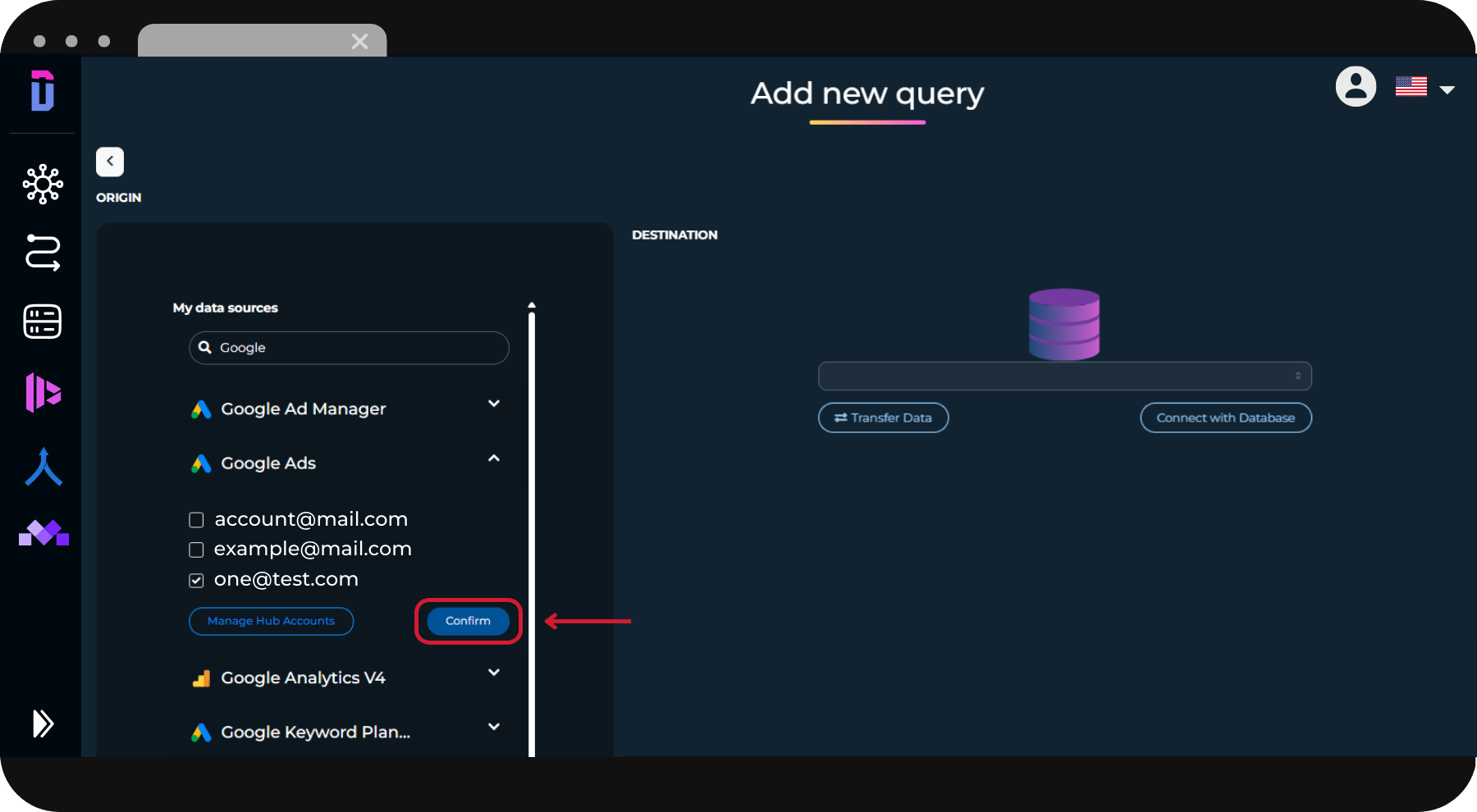Collapse the Google Ads section

pyautogui.click(x=494, y=458)
